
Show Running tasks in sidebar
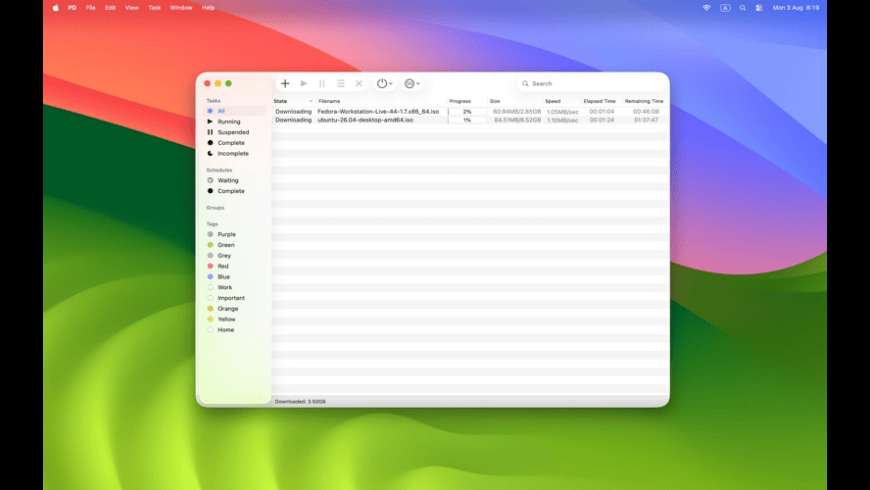235,122
